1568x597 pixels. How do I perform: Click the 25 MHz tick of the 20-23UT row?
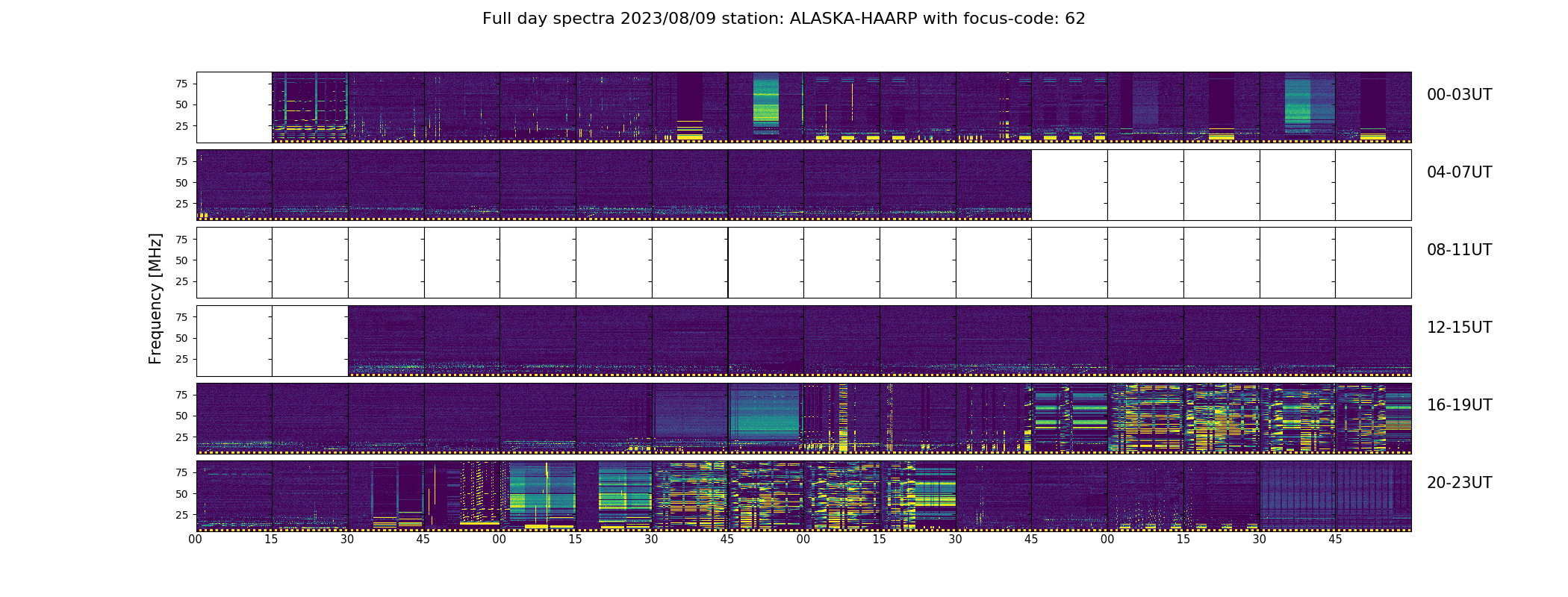[181, 515]
